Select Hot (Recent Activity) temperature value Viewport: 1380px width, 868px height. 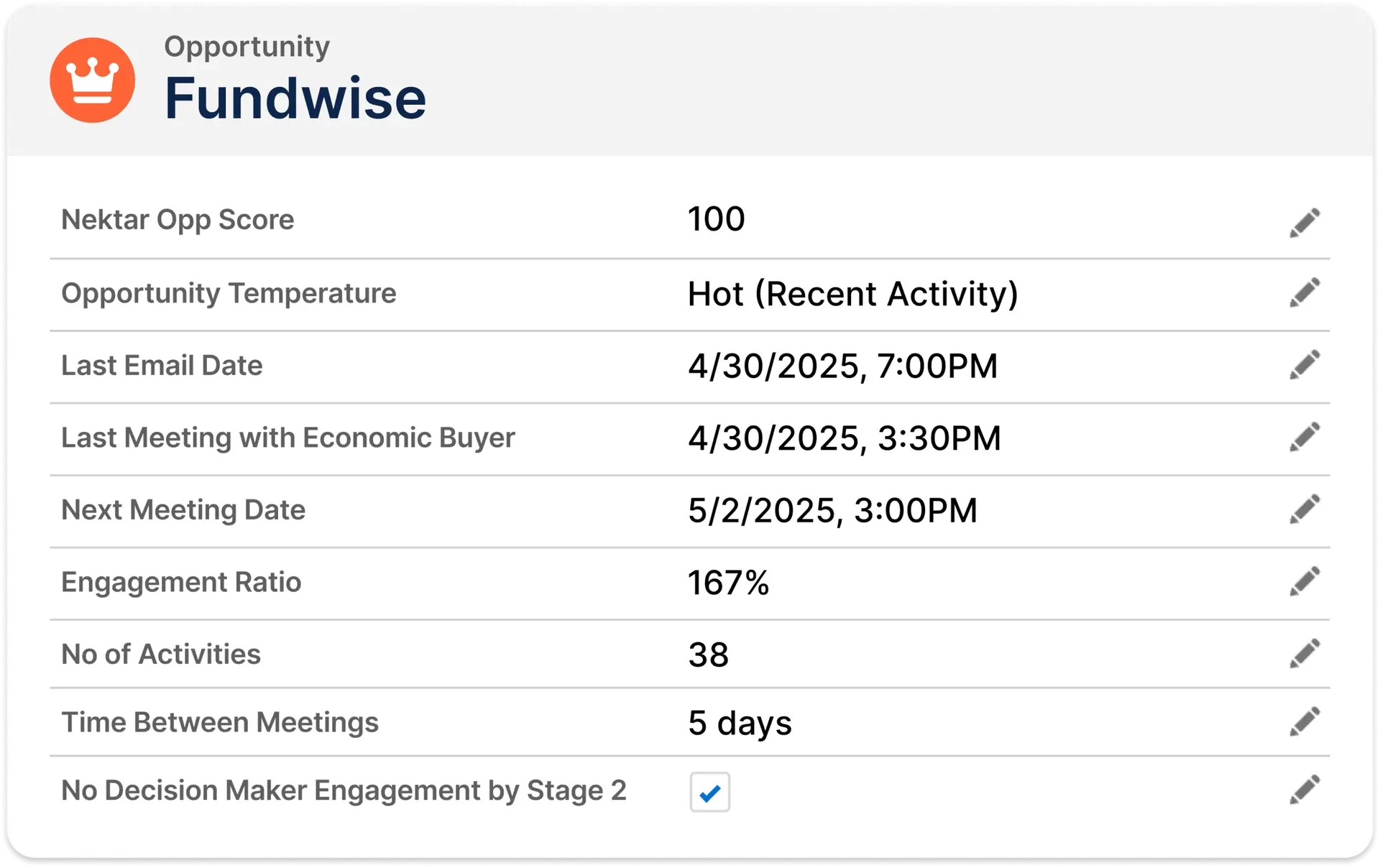[x=853, y=294]
